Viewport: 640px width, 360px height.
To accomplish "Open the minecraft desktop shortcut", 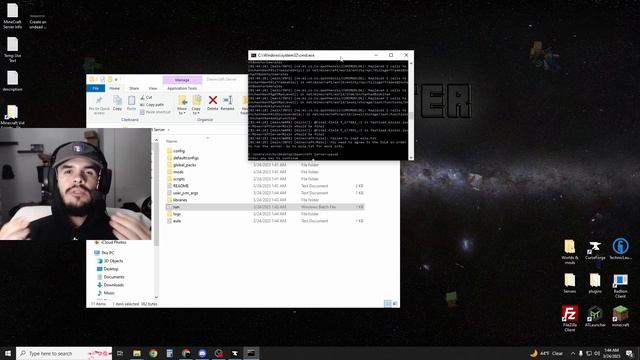I will tap(620, 316).
